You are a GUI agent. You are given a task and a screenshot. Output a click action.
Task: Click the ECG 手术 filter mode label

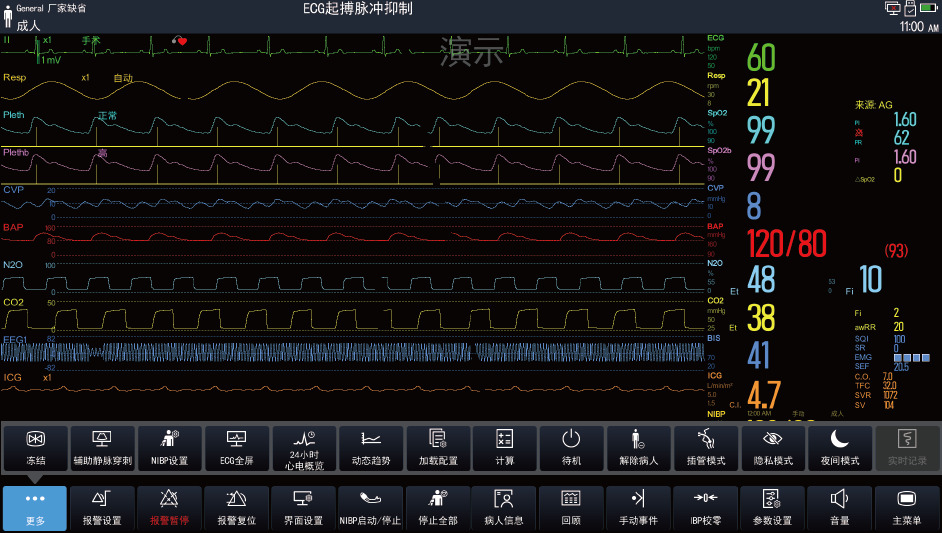(x=91, y=40)
